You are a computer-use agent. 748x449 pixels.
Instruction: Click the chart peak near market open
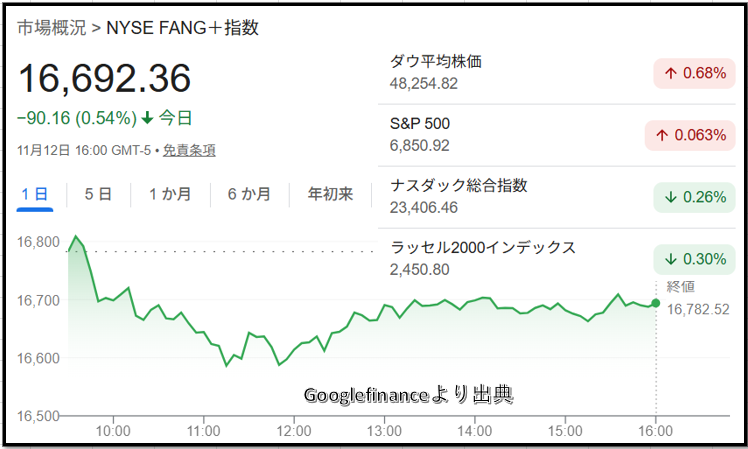pos(76,237)
